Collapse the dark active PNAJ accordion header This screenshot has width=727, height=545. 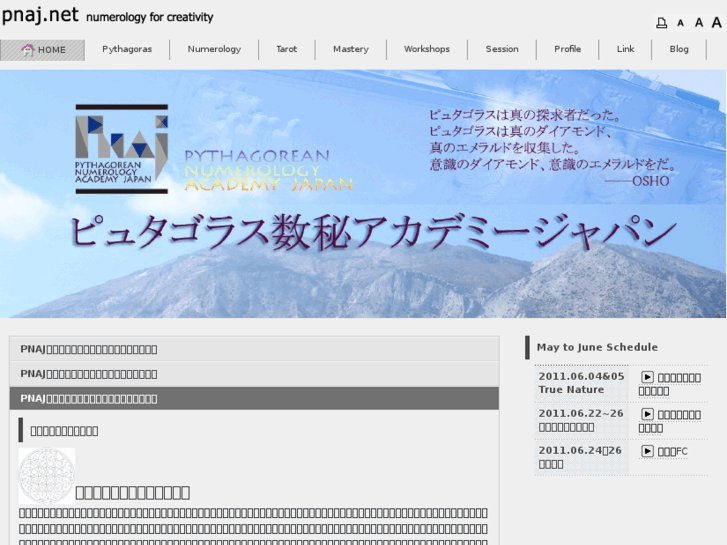coord(254,398)
